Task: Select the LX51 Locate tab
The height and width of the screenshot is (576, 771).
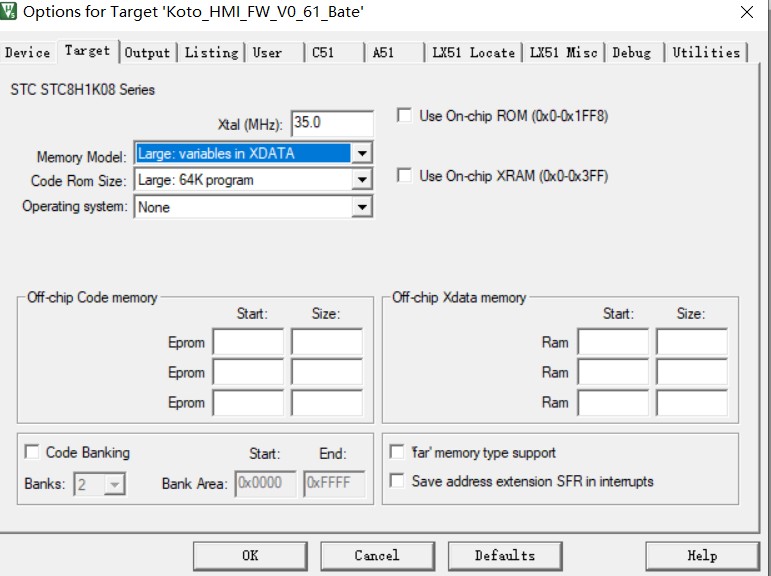Action: point(474,52)
